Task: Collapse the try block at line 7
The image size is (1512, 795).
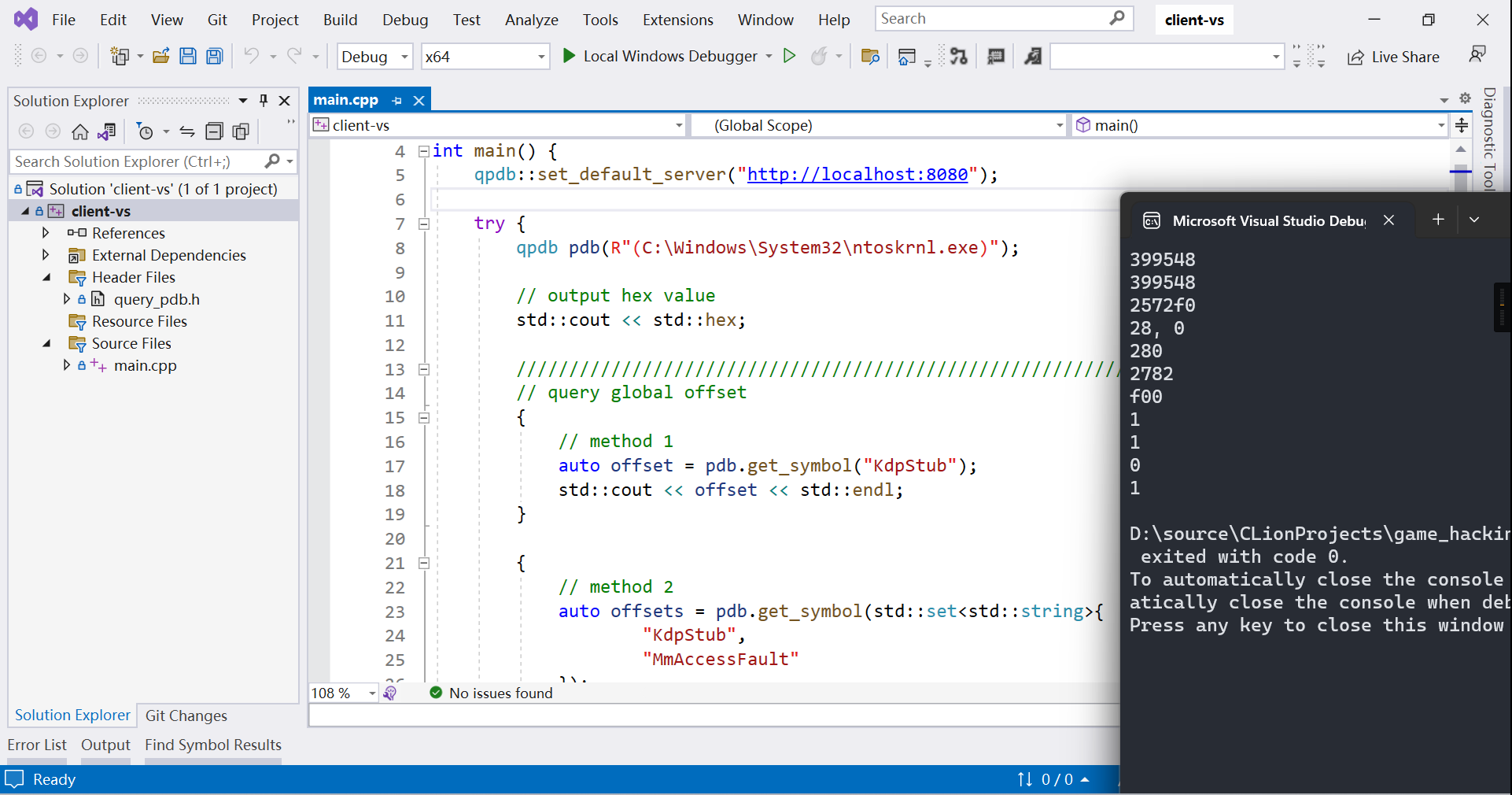Action: tap(424, 224)
